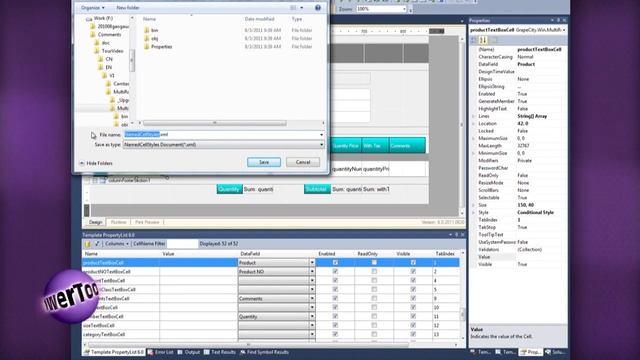This screenshot has height=360, width=640.
Task: Select the sizeTextBoxCell row name
Action: coord(99,326)
